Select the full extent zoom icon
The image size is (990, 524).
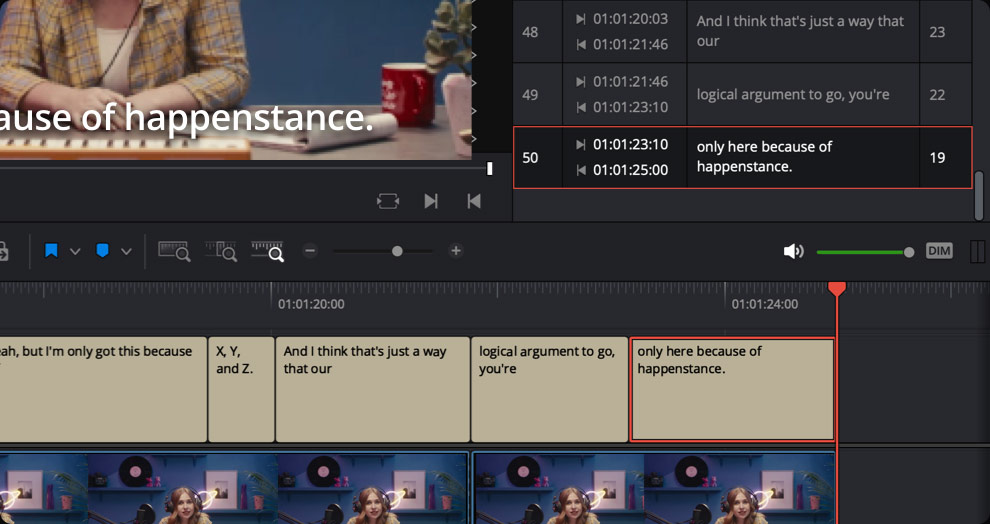coord(174,251)
